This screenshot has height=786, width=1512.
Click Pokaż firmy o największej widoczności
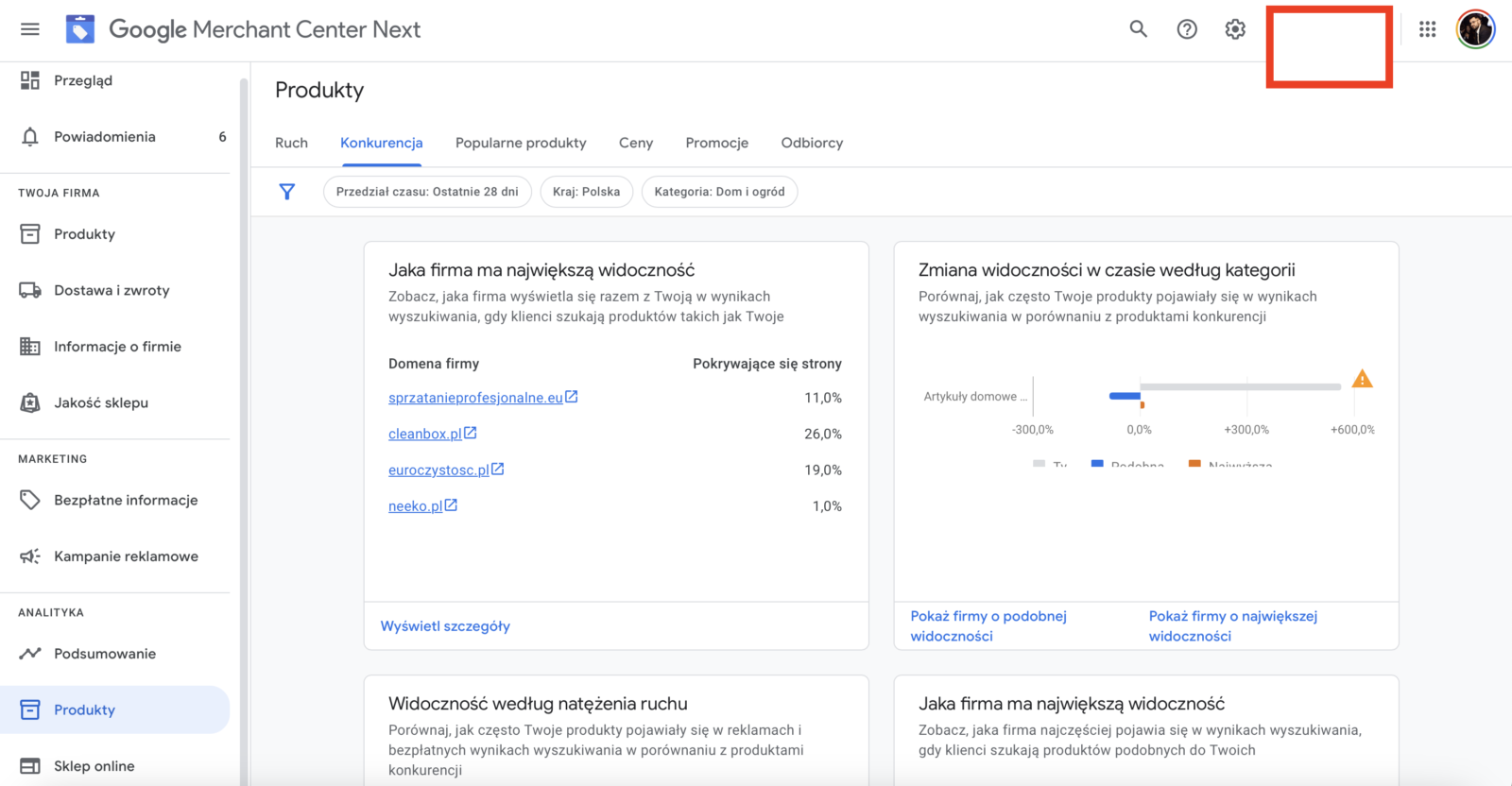point(1233,626)
